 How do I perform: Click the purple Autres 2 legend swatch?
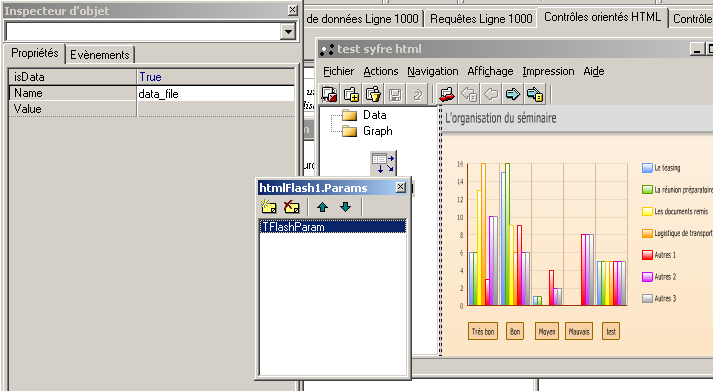pyautogui.click(x=647, y=277)
